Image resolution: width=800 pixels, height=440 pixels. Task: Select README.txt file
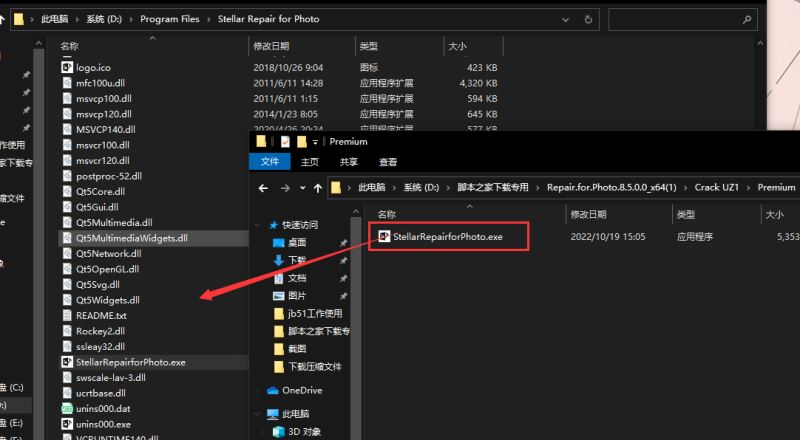101,315
